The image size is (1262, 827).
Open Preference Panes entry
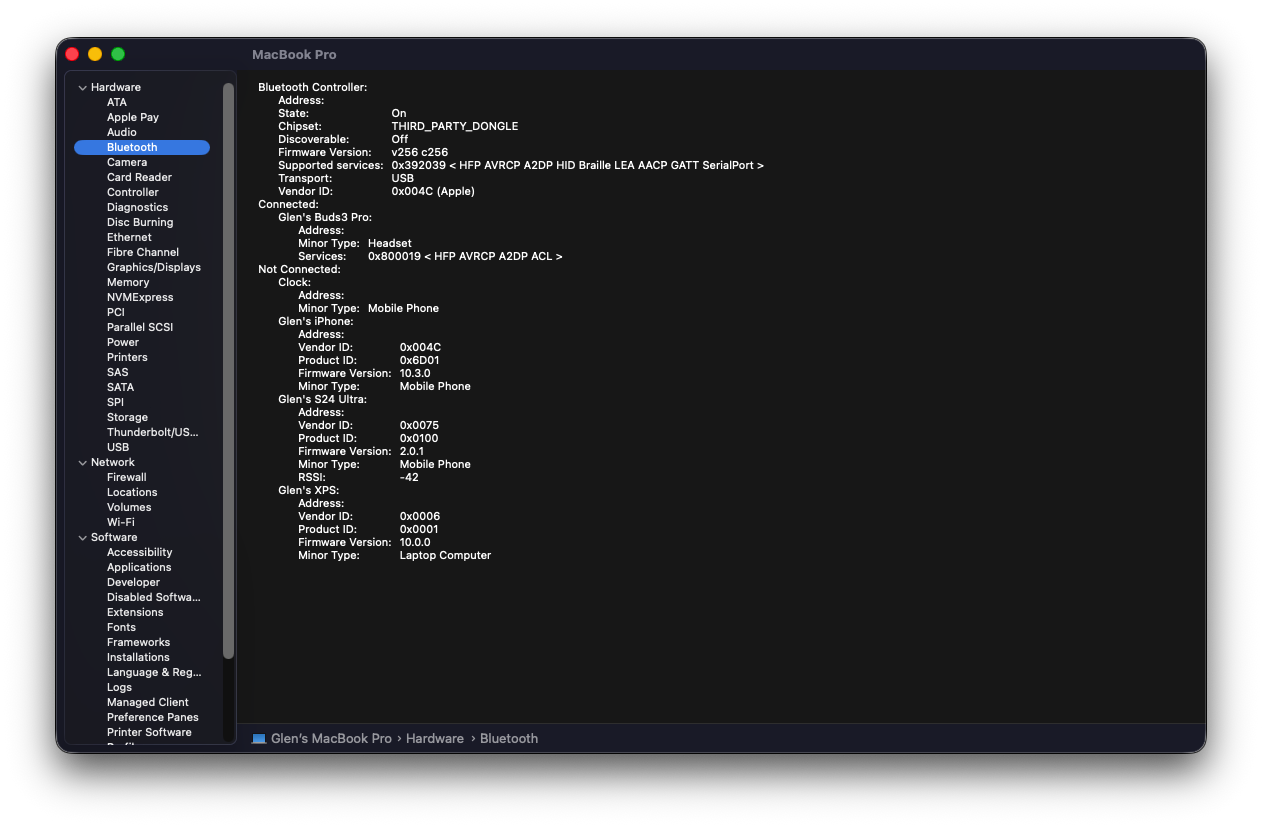point(153,717)
